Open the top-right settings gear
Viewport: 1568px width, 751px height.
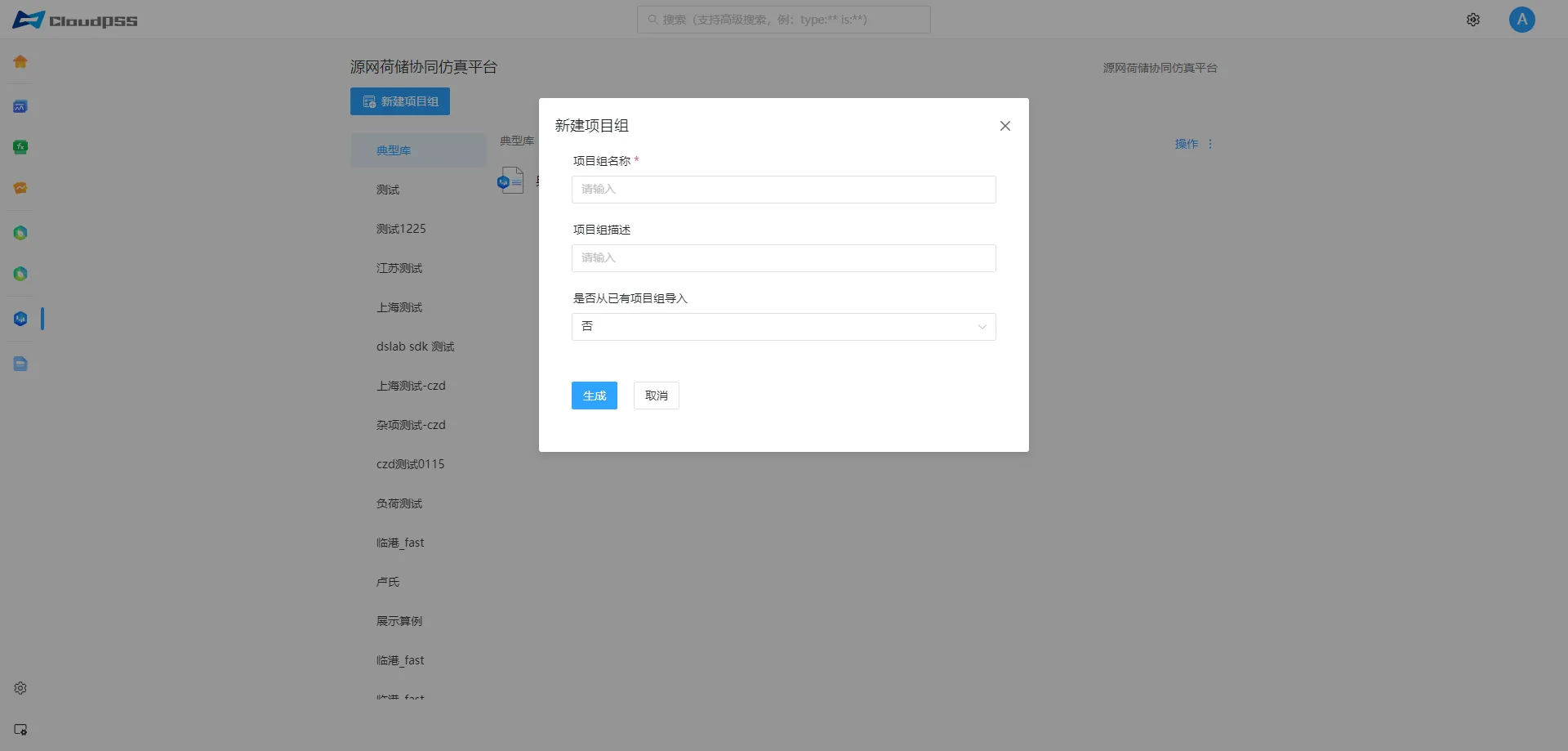tap(1473, 20)
